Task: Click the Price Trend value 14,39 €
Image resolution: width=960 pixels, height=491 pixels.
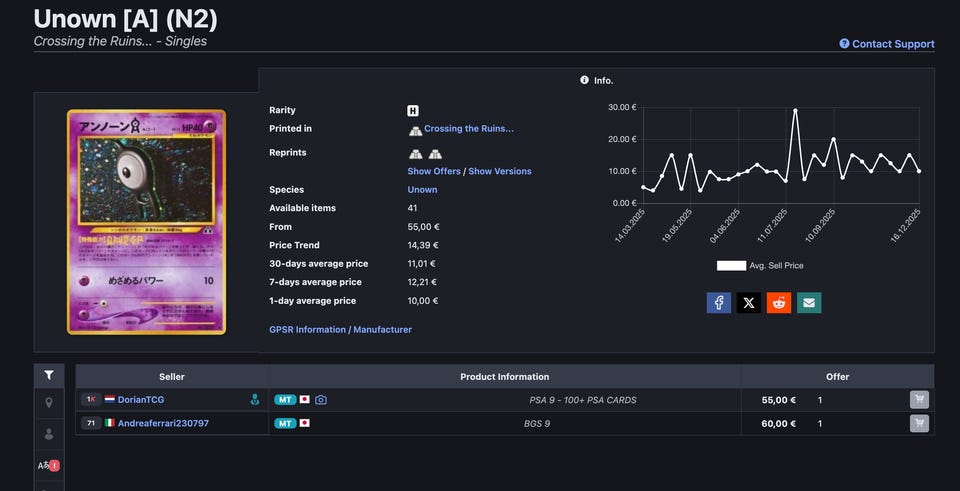Action: pyautogui.click(x=423, y=245)
